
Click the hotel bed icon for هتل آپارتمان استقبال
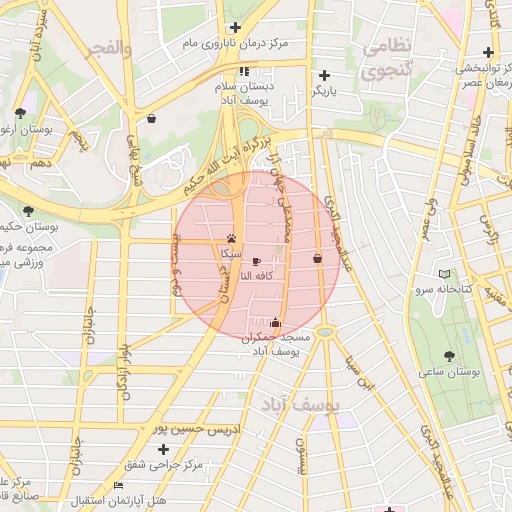pos(119,485)
